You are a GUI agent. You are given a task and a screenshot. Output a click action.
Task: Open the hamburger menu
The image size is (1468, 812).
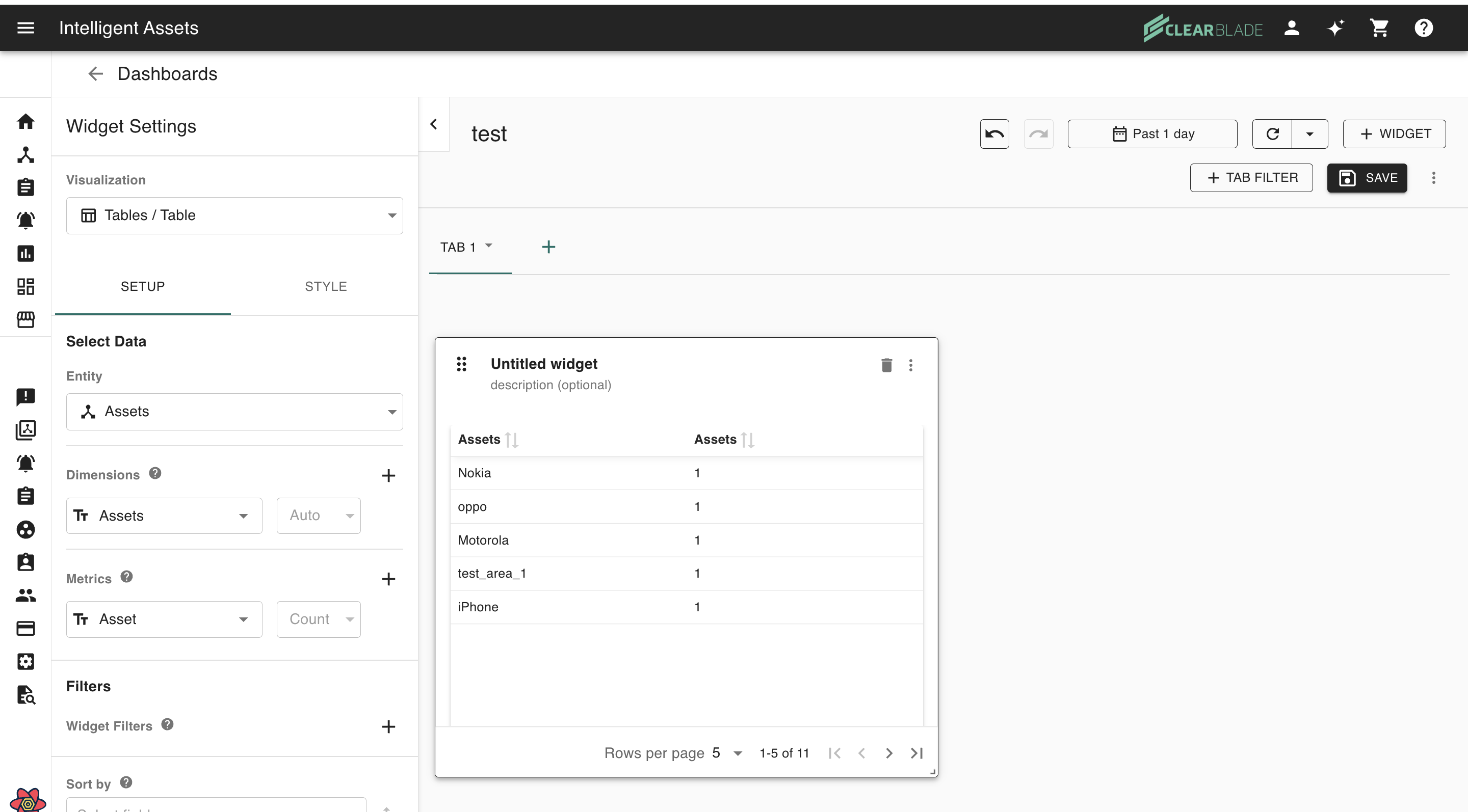(25, 28)
